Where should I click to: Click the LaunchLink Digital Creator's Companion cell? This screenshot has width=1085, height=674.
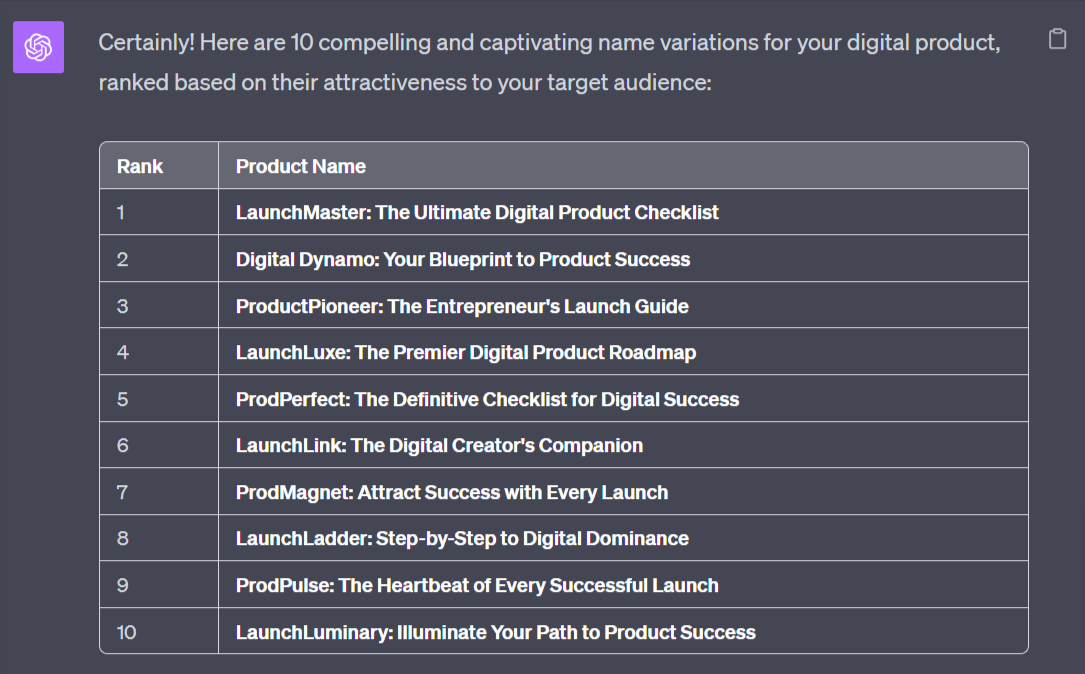click(439, 445)
